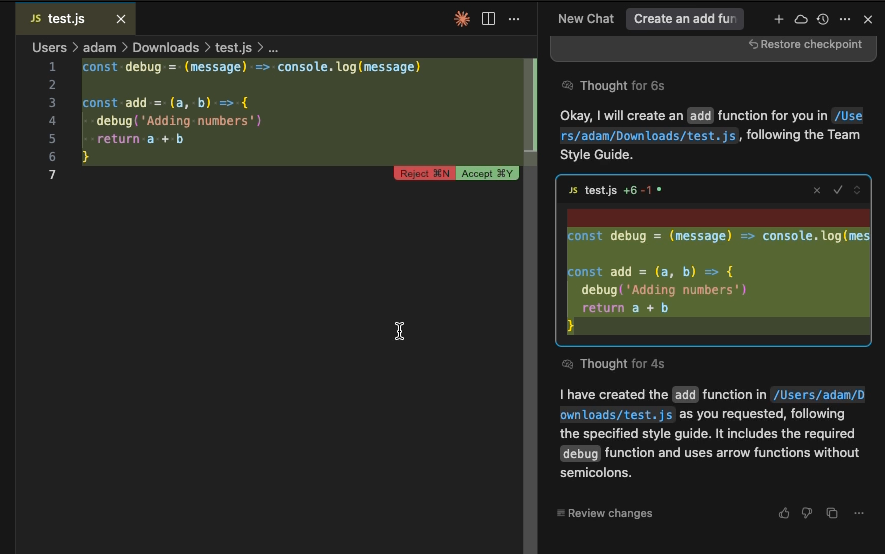Screen dimensions: 885x554
Task: Open test.js from the diff card header
Action: [x=601, y=190]
